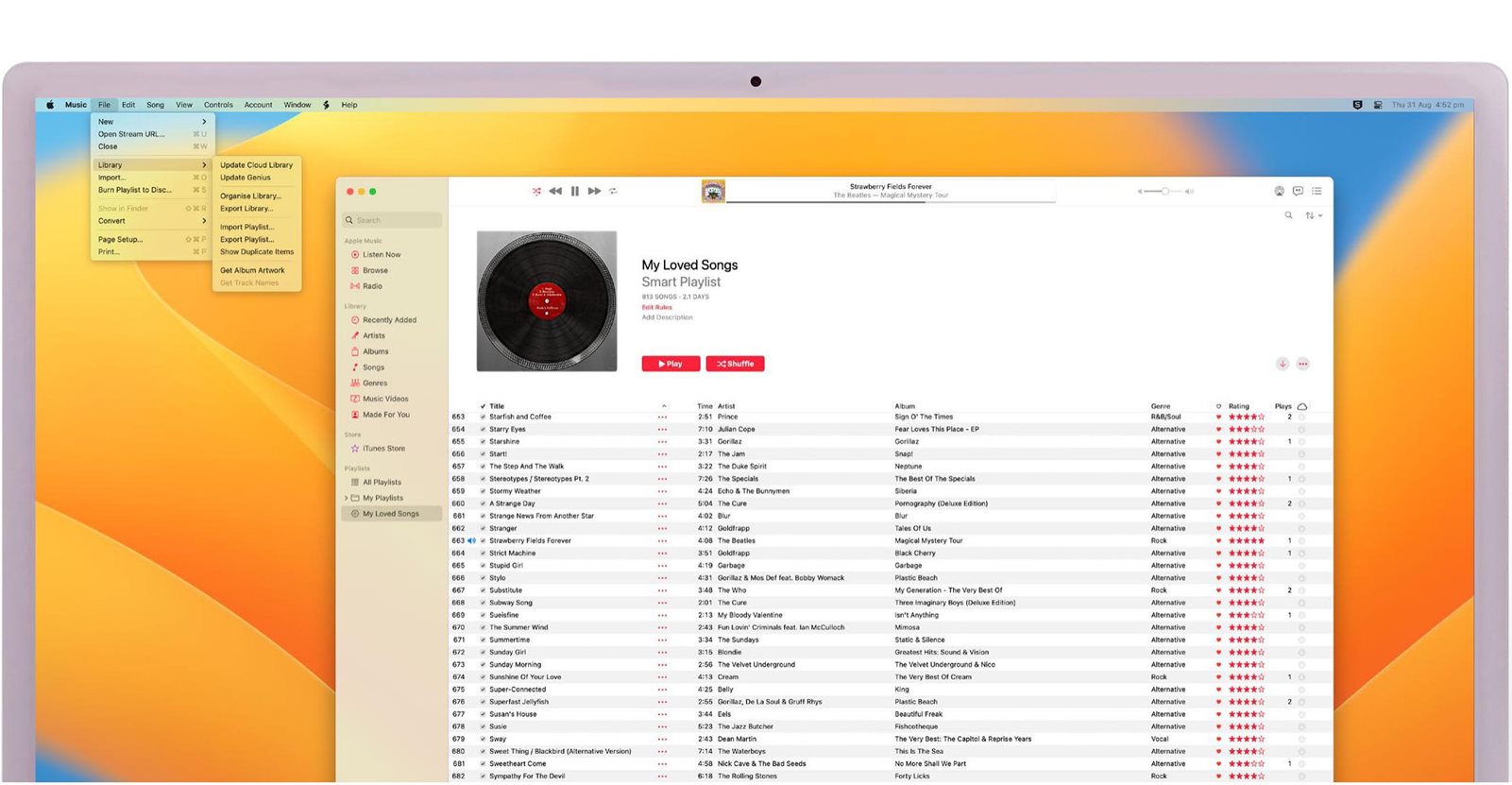This screenshot has width=1512, height=785.
Task: Toggle the love heart for Sunday Girl
Action: (1218, 653)
